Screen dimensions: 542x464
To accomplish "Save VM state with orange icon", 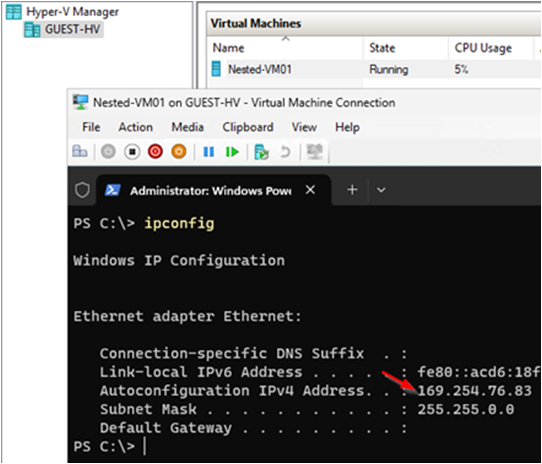I will 179,151.
